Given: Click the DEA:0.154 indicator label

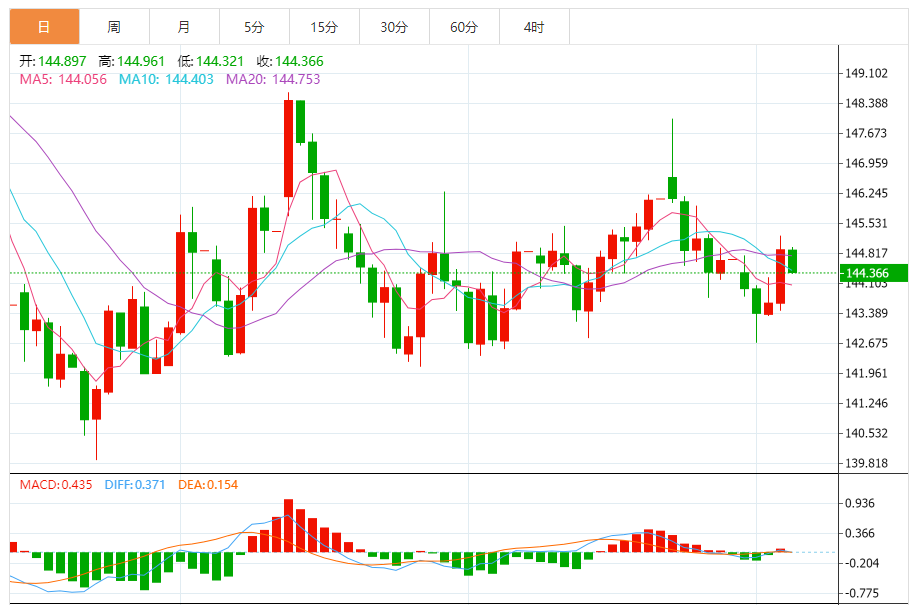Looking at the screenshot, I should pyautogui.click(x=208, y=484).
